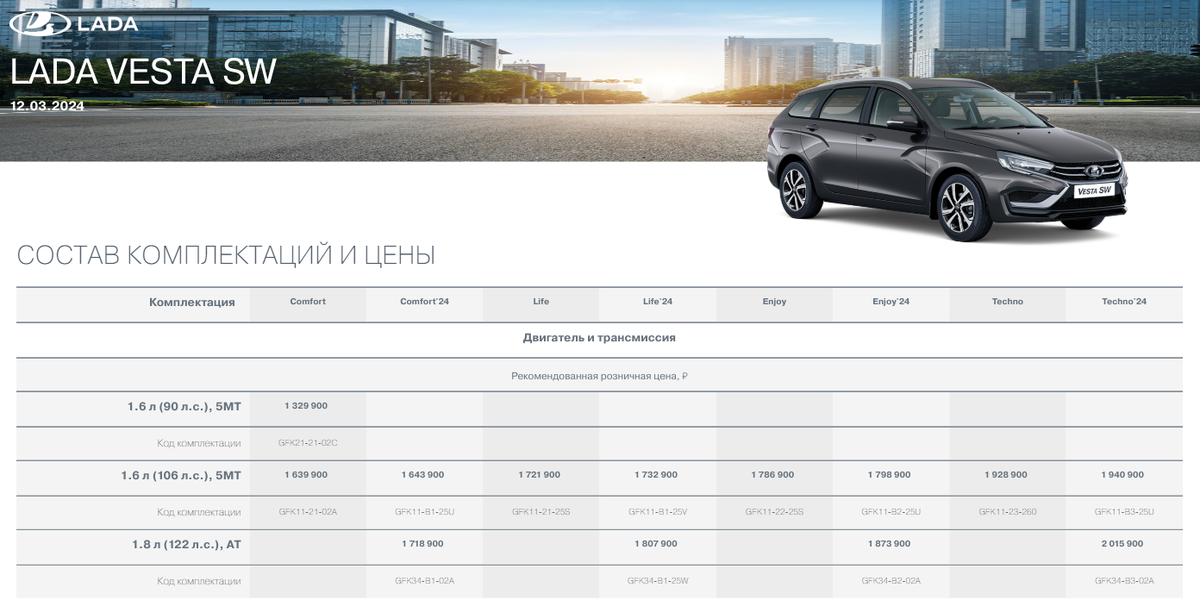Click the code GFK34-B2-02A
The height and width of the screenshot is (600, 1200).
891,580
